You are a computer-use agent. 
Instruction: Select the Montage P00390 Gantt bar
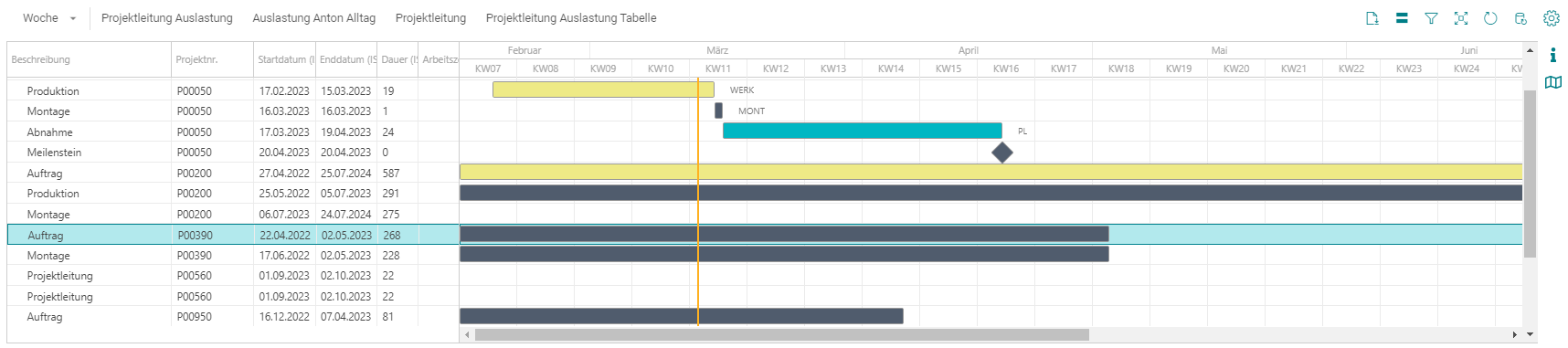pos(784,254)
